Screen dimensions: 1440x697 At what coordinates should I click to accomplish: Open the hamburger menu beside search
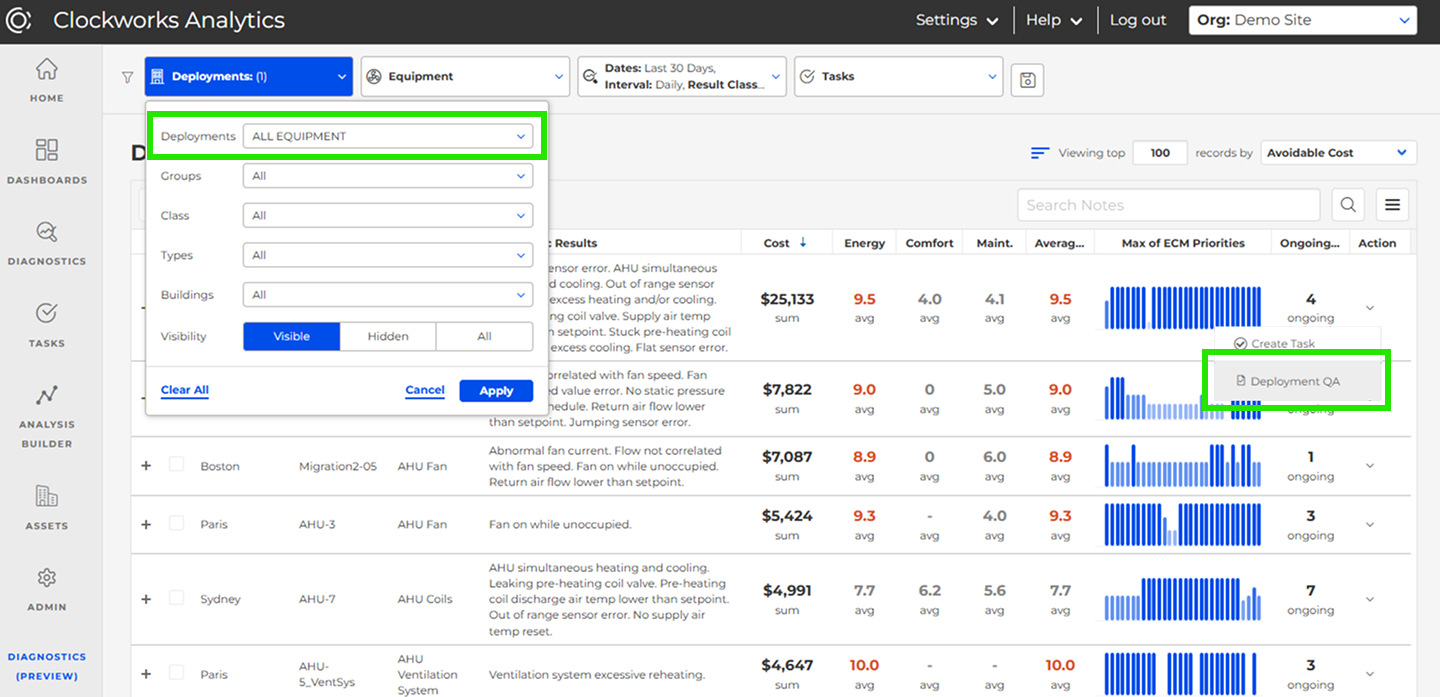tap(1392, 205)
